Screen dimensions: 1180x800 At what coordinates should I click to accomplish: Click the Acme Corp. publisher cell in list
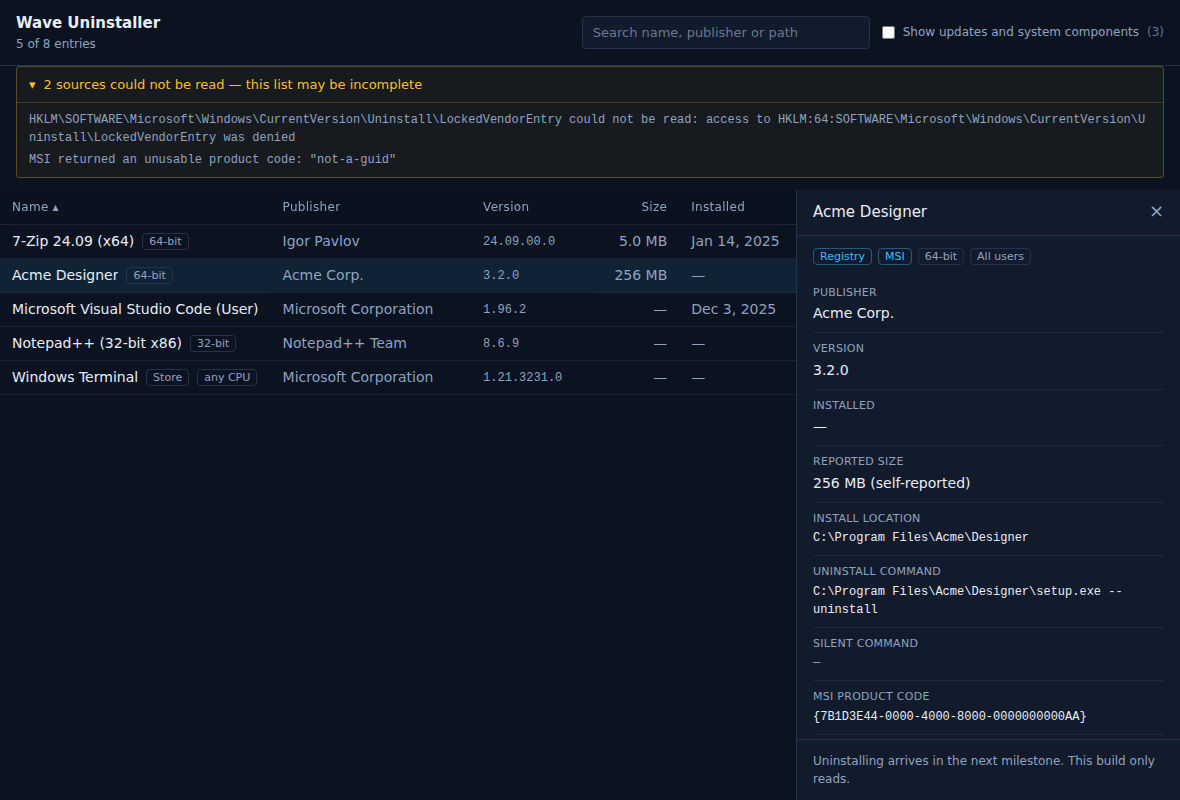[x=322, y=275]
